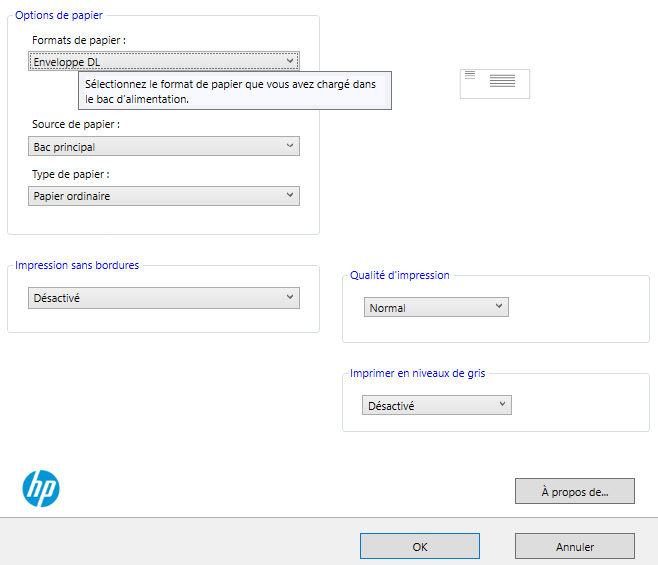This screenshot has height=565, width=658.
Task: Click the Imprimer en niveaux de gris title
Action: 418,373
